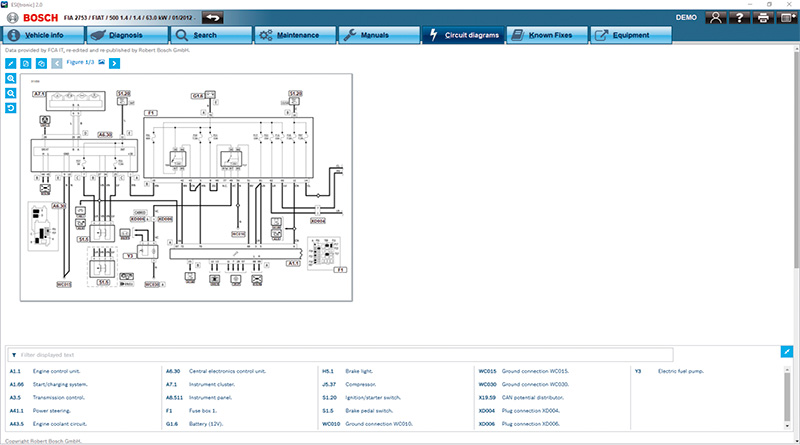Go to previous figure arrow
This screenshot has width=800, height=445.
pyautogui.click(x=57, y=63)
